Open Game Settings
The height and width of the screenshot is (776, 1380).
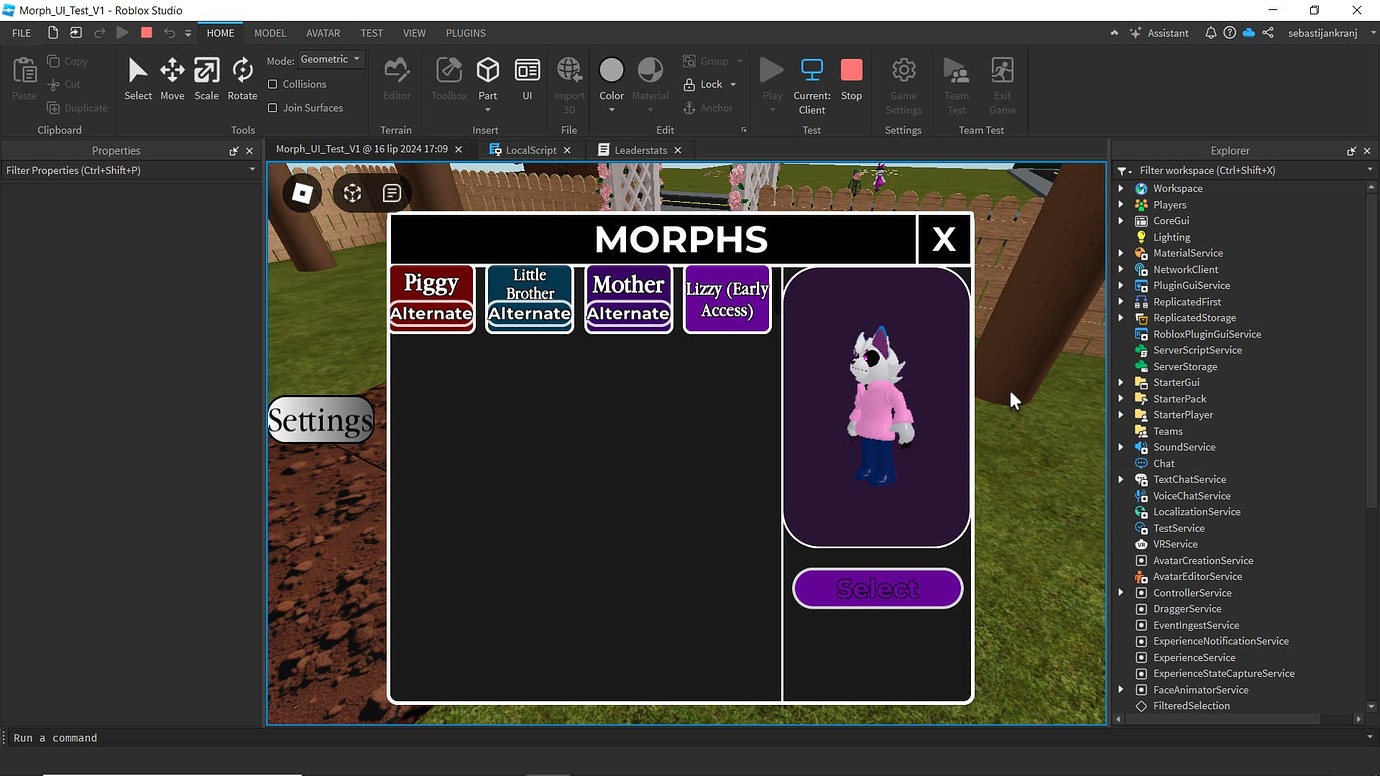[x=903, y=80]
